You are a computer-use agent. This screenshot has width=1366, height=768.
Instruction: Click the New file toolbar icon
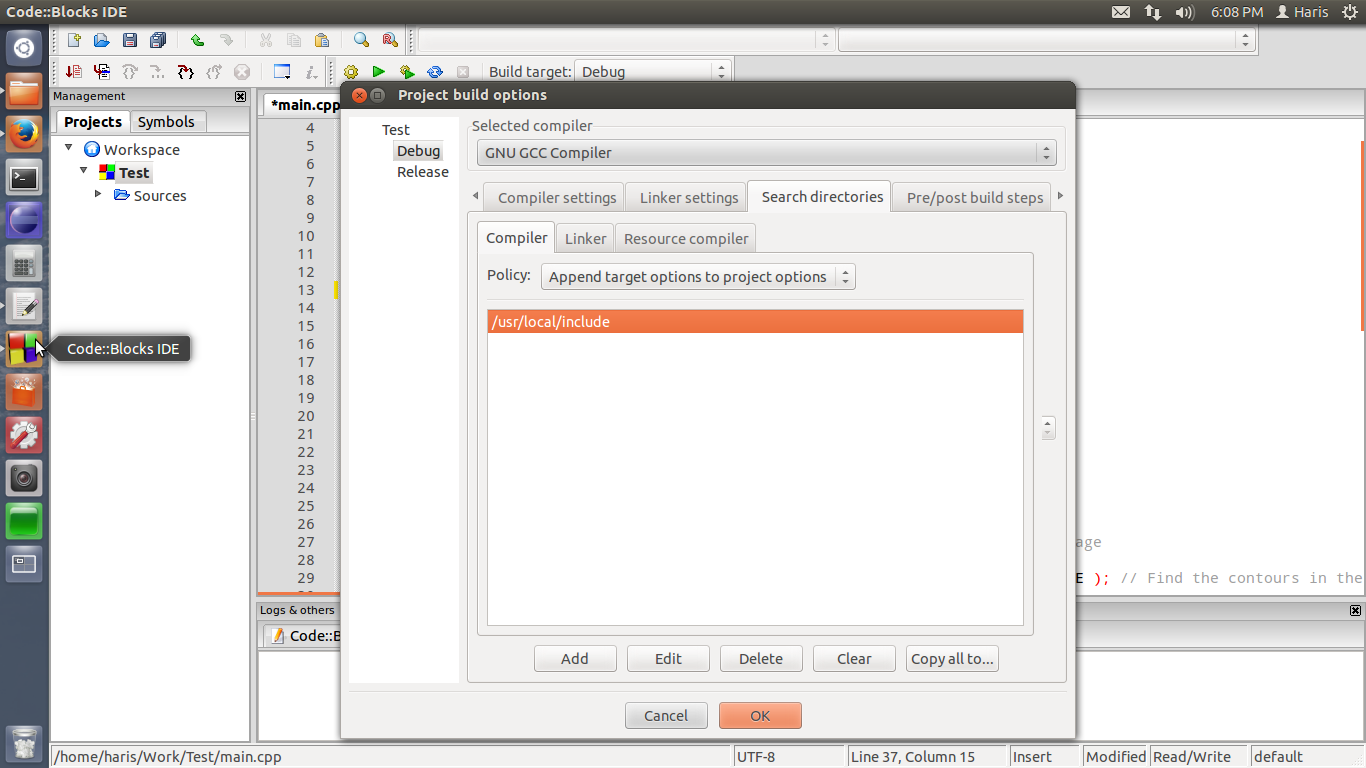(74, 40)
